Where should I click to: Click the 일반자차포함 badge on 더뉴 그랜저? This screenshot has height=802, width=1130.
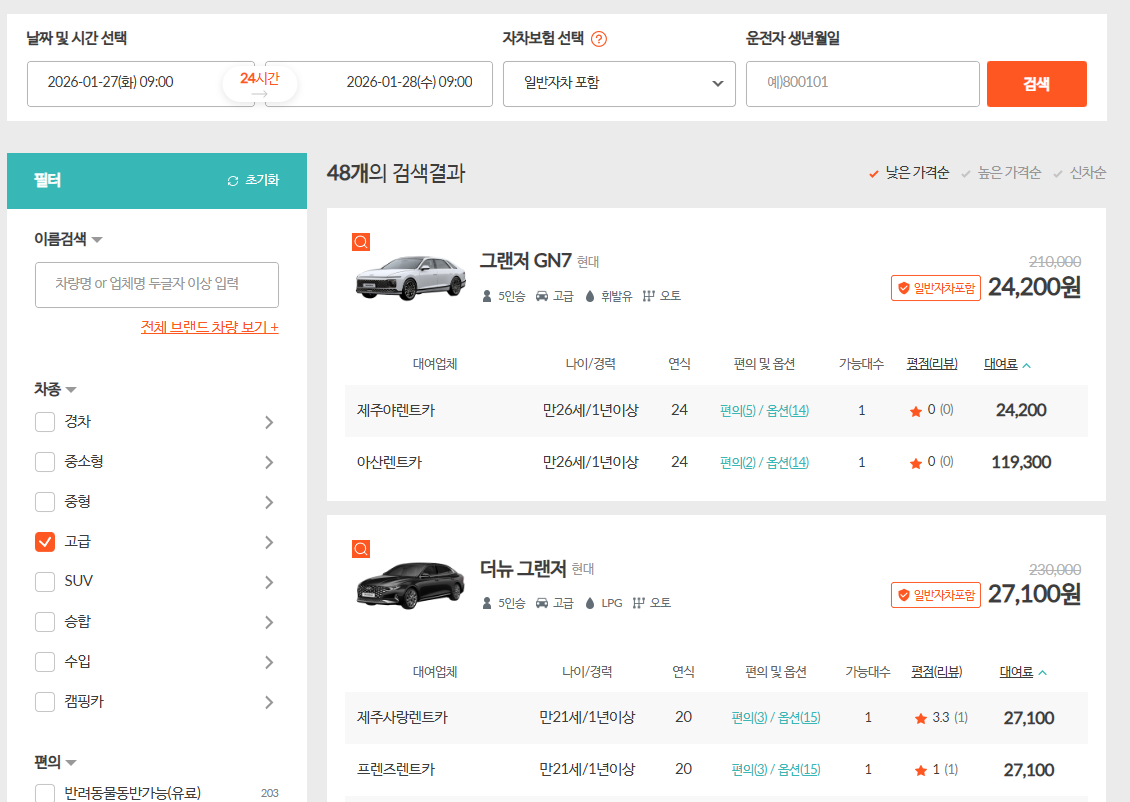click(935, 595)
